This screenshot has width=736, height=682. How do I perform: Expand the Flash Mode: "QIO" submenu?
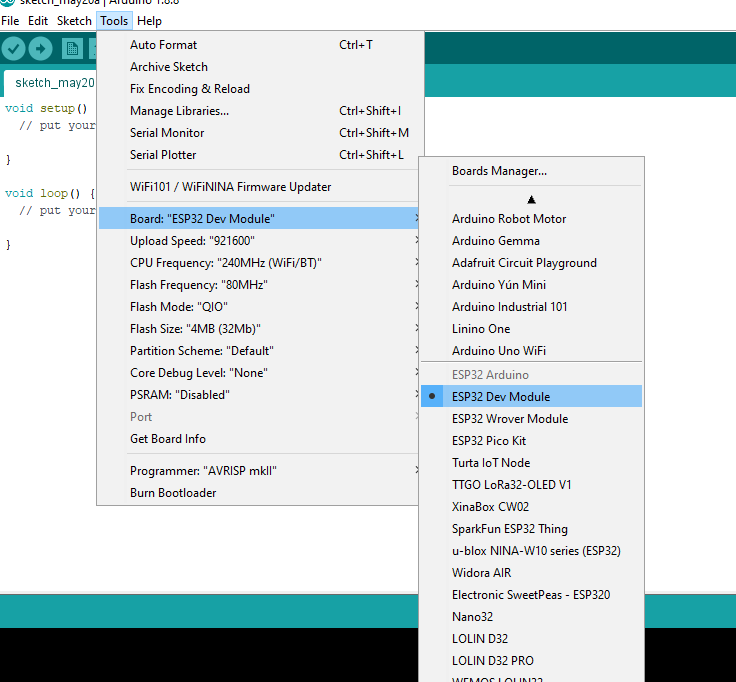258,307
